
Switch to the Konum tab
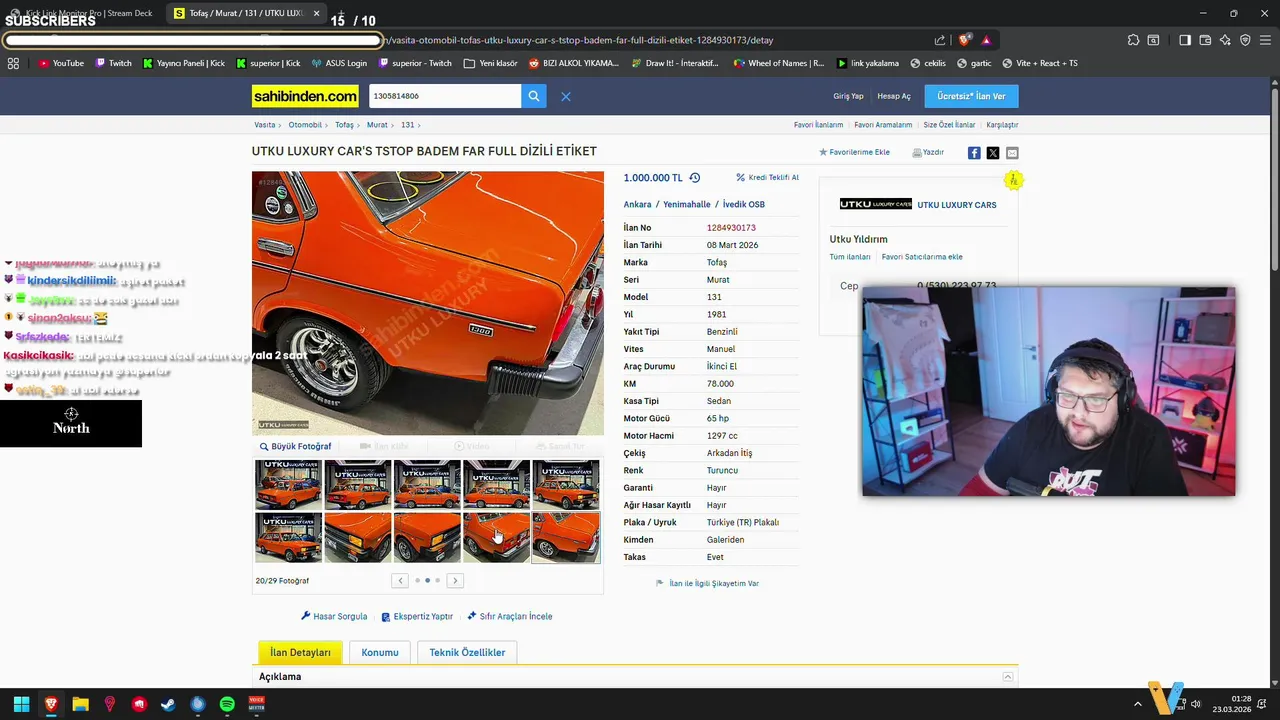pyautogui.click(x=380, y=652)
